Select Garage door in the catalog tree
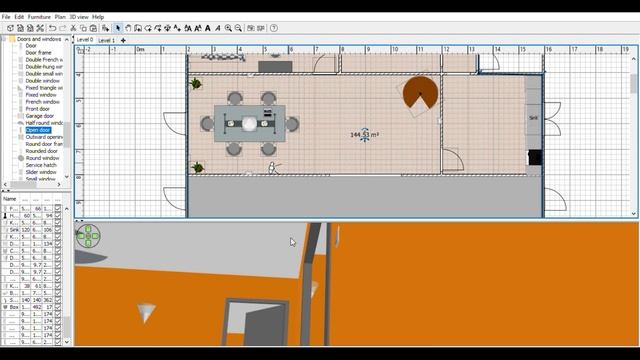Viewport: 640px width, 360px height. pos(40,116)
